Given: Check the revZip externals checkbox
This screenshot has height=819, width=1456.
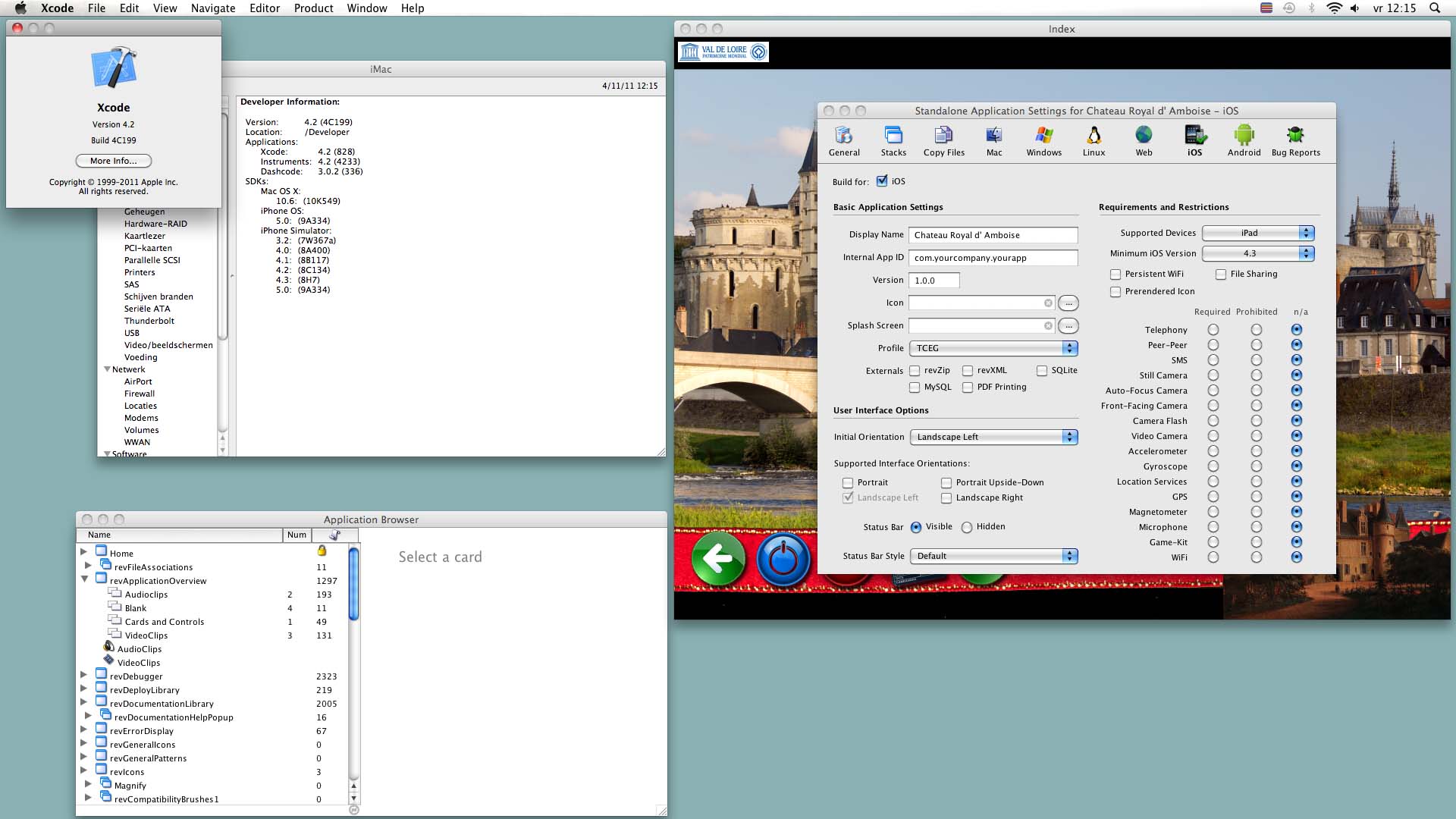Looking at the screenshot, I should tap(915, 371).
